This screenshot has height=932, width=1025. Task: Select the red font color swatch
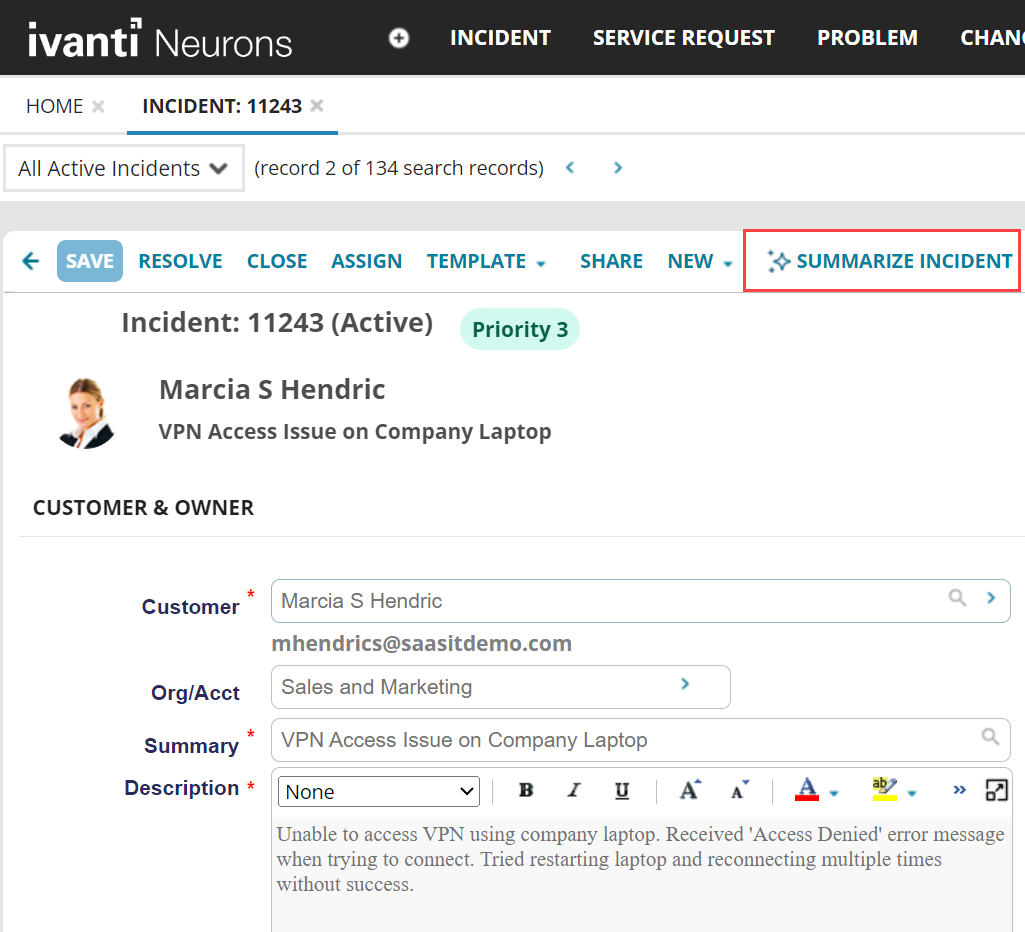coord(807,791)
